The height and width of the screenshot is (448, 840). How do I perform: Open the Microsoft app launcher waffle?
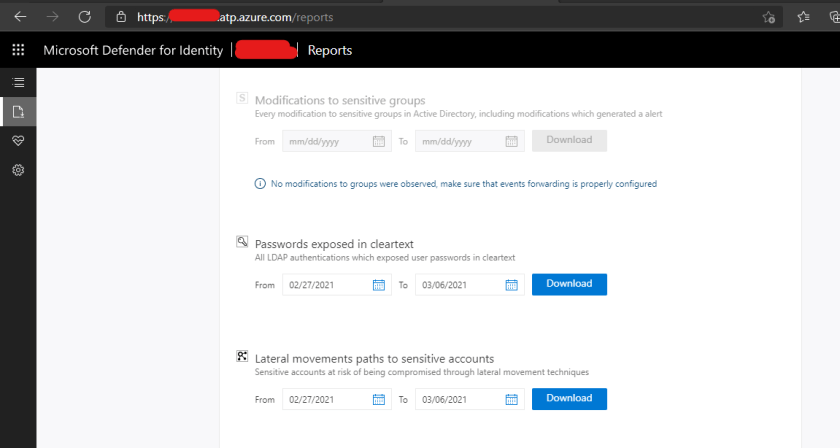click(x=18, y=50)
